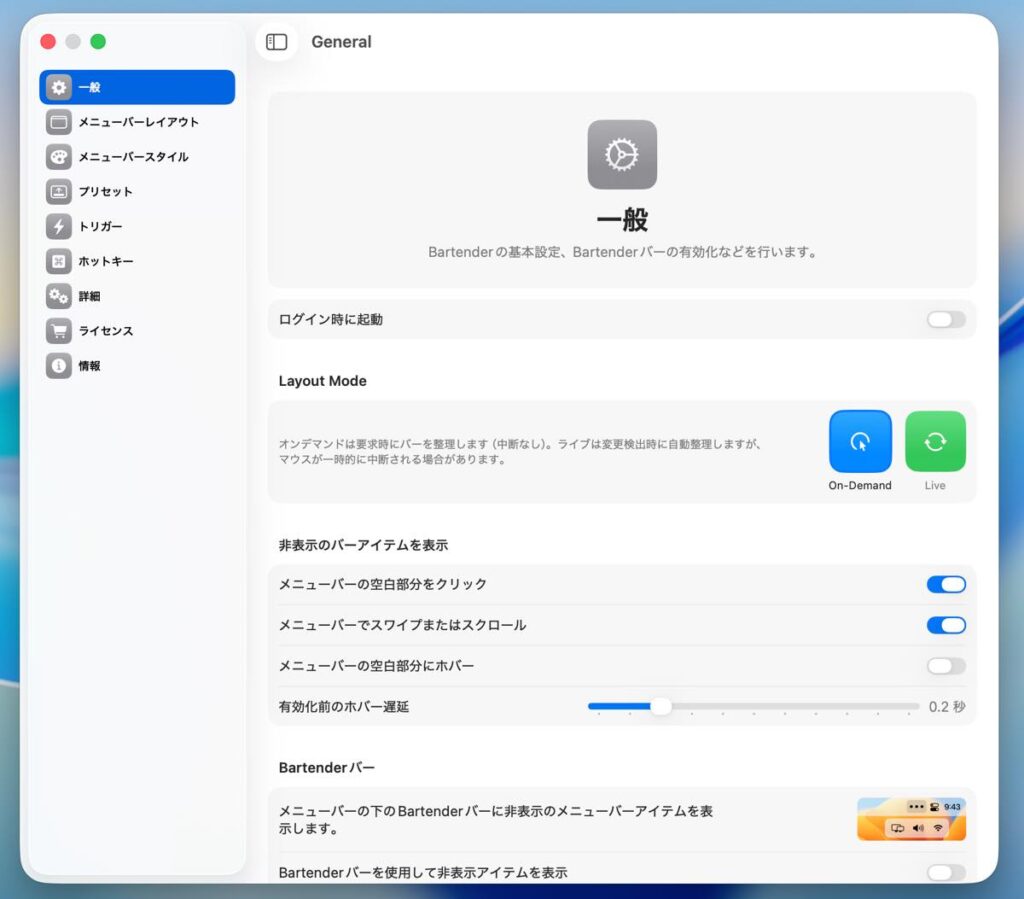Select the 一般 sidebar item
Viewport: 1024px width, 899px height.
(x=137, y=87)
